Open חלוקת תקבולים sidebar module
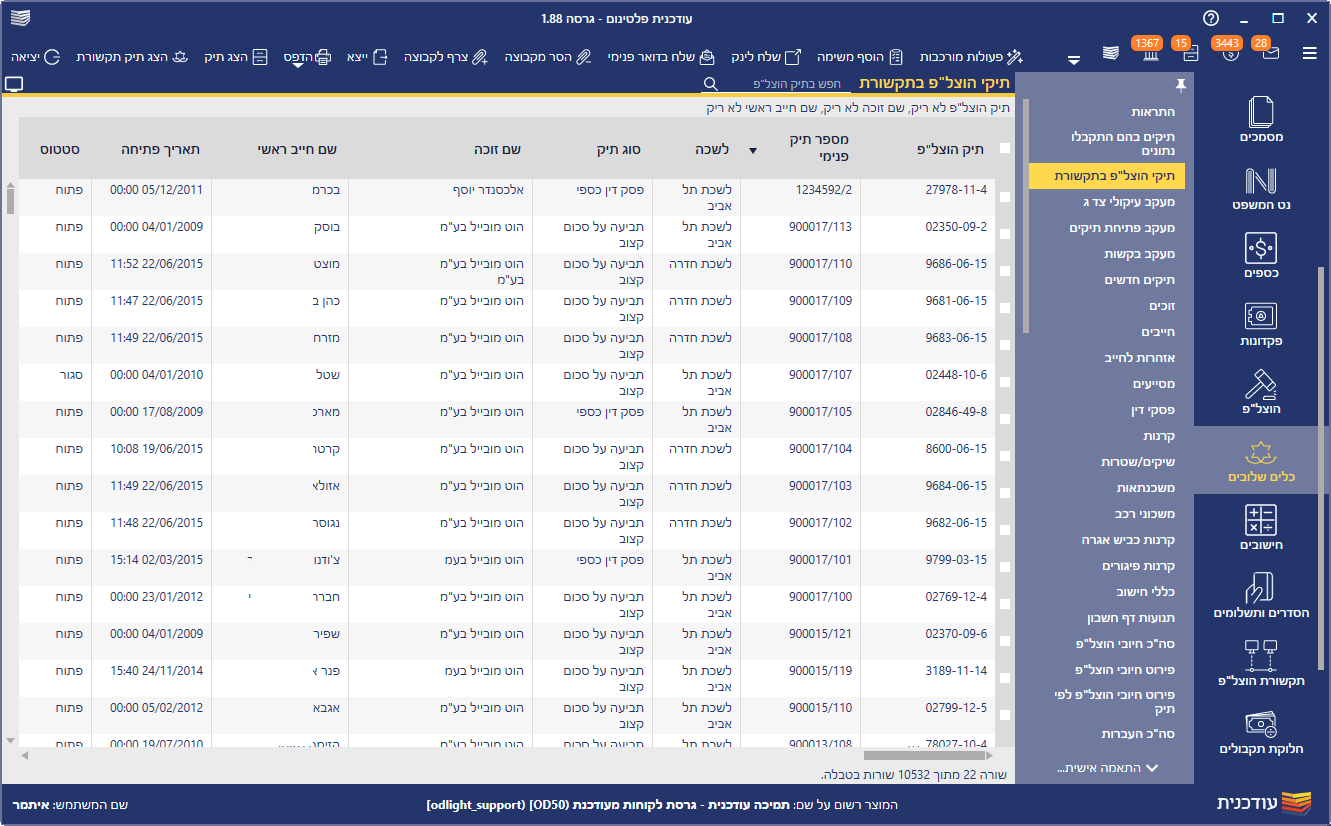 1261,732
